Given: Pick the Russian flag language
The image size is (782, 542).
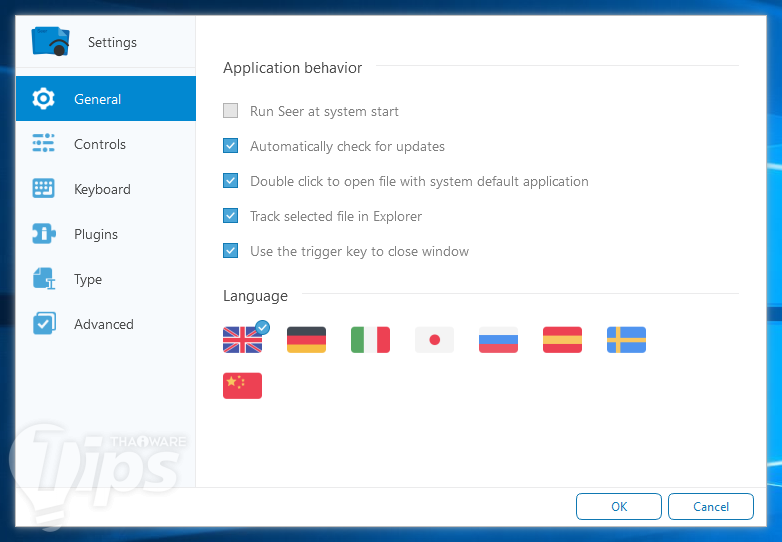Looking at the screenshot, I should coord(498,340).
